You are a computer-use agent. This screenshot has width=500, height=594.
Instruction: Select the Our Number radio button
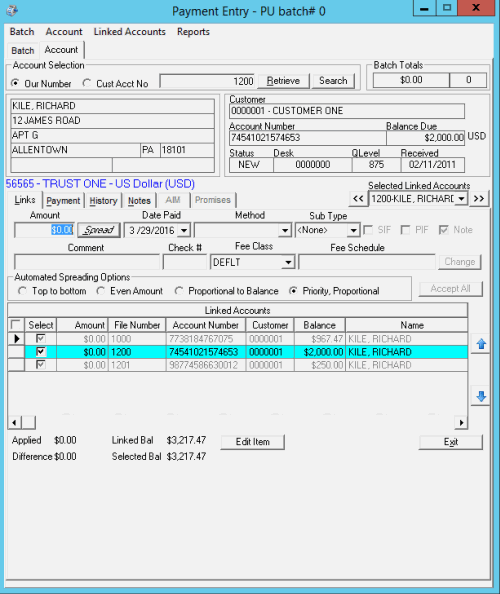15,83
